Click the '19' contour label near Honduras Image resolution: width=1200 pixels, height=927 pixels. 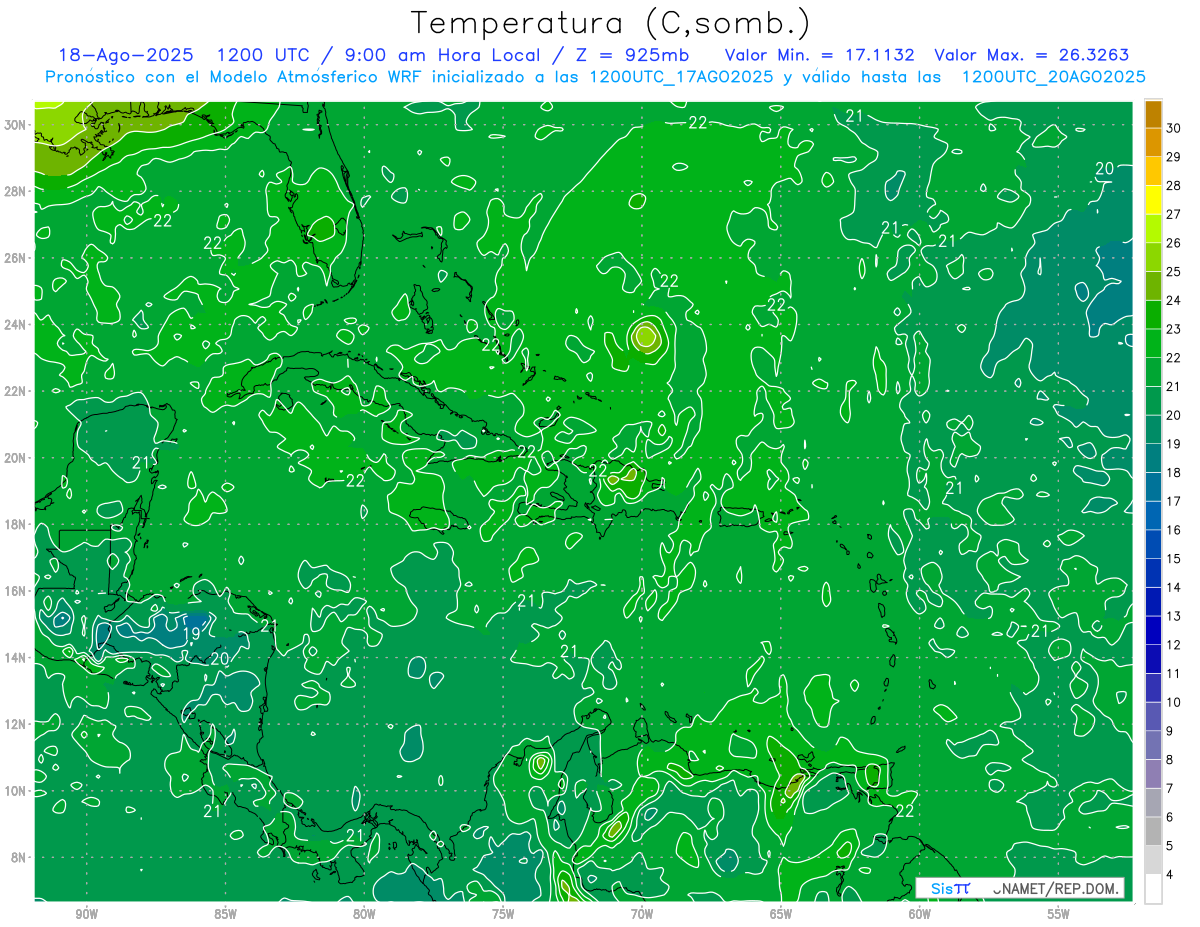pos(191,634)
